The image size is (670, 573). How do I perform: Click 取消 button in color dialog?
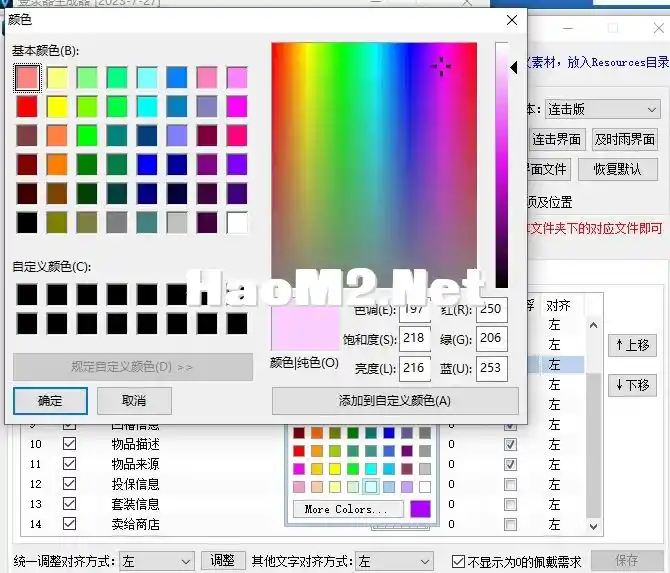(x=134, y=401)
